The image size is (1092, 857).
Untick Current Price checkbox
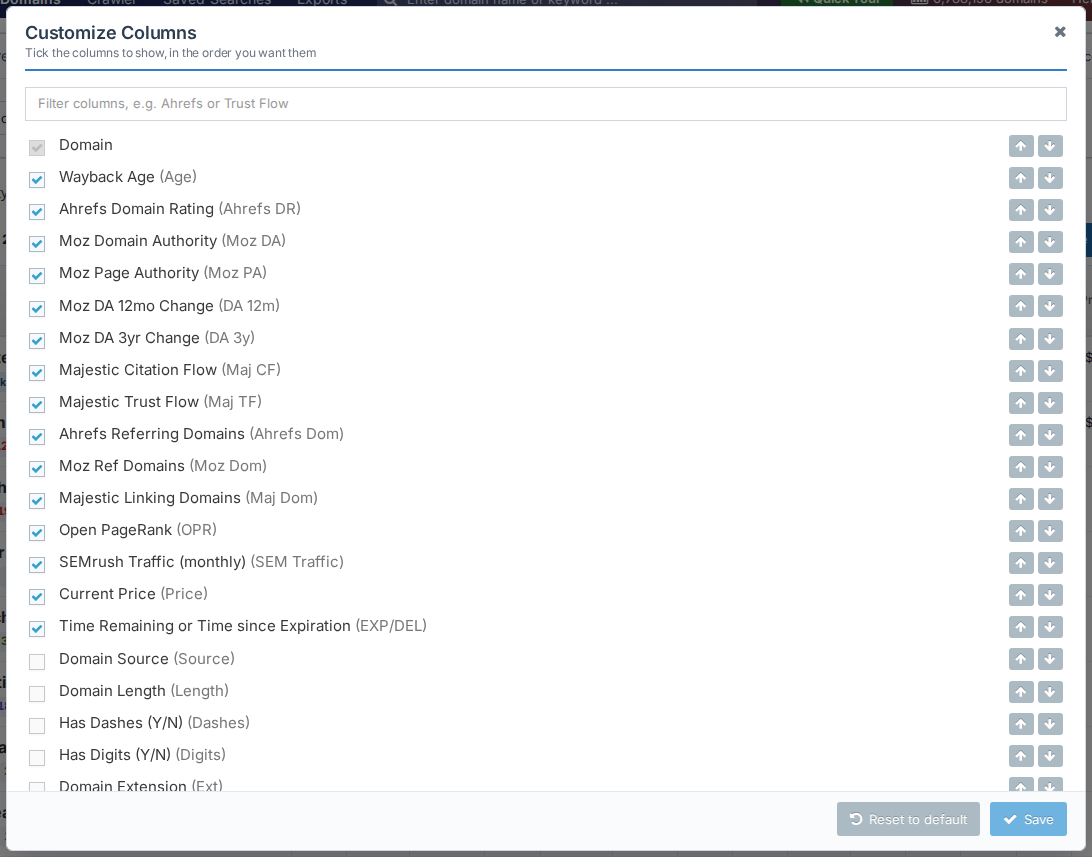[37, 597]
